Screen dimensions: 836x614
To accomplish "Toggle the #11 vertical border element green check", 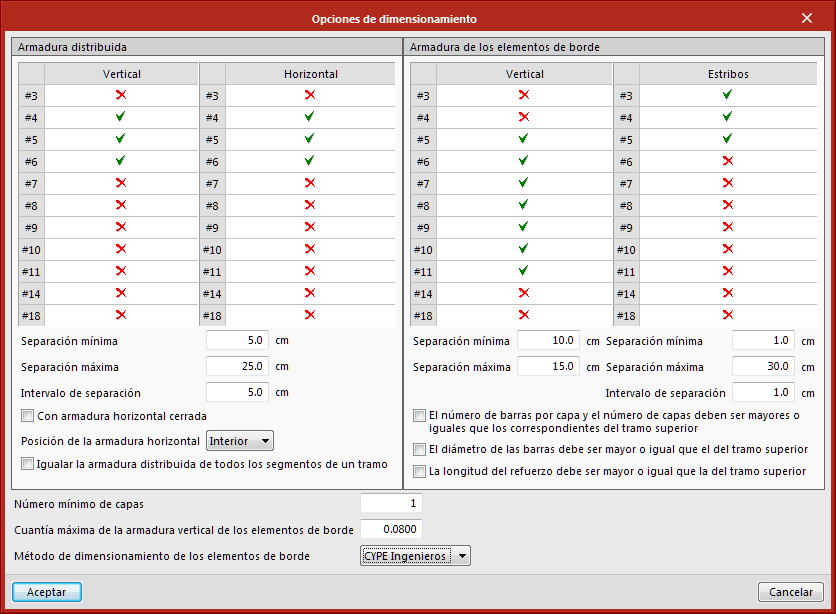I will (x=524, y=271).
